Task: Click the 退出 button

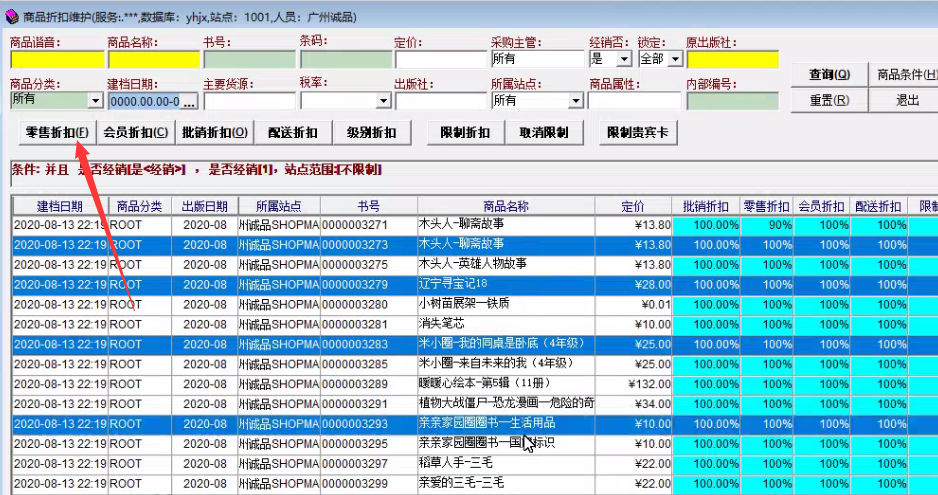Action: [906, 100]
